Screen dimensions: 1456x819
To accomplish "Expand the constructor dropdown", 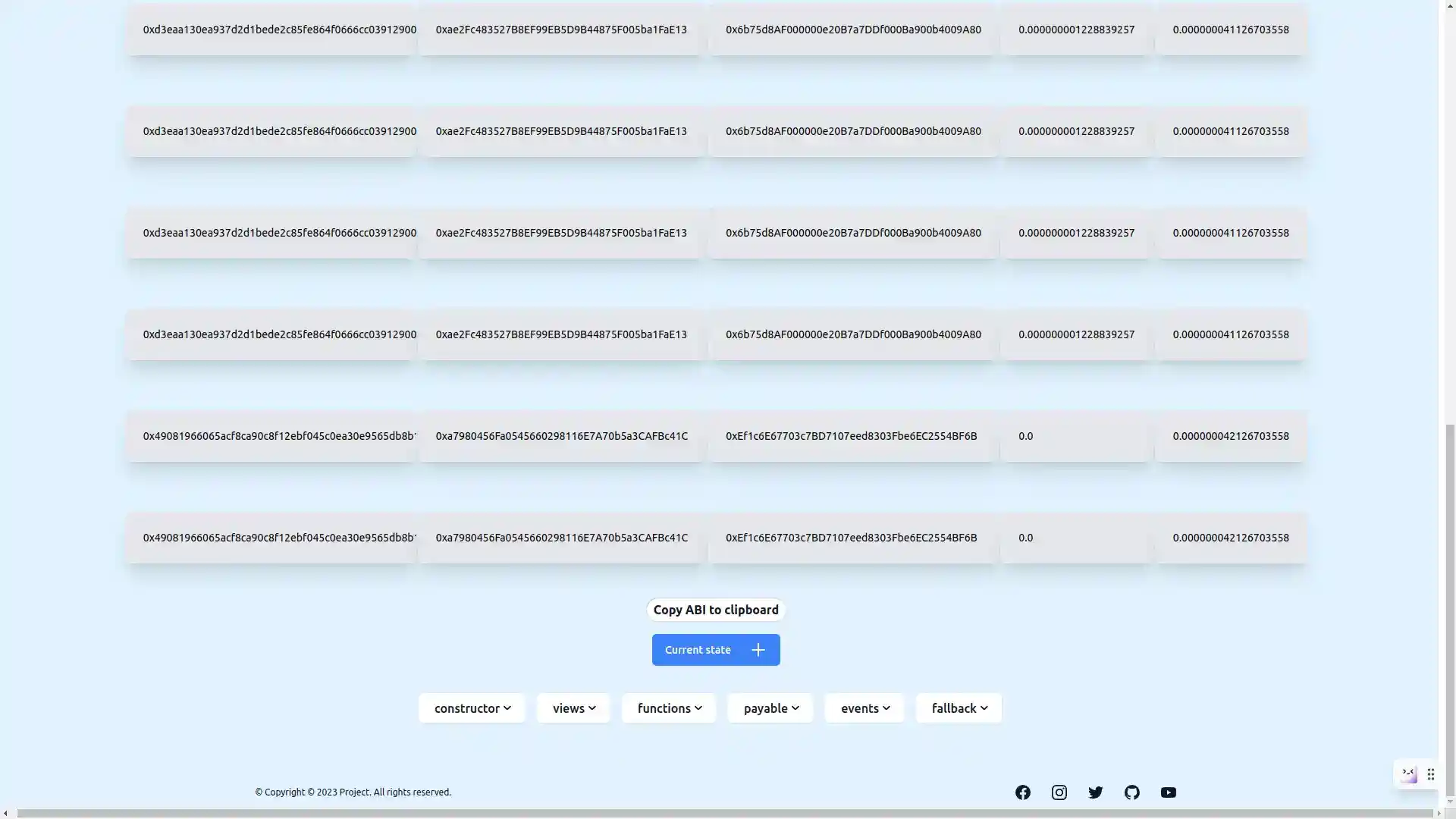I will [471, 708].
